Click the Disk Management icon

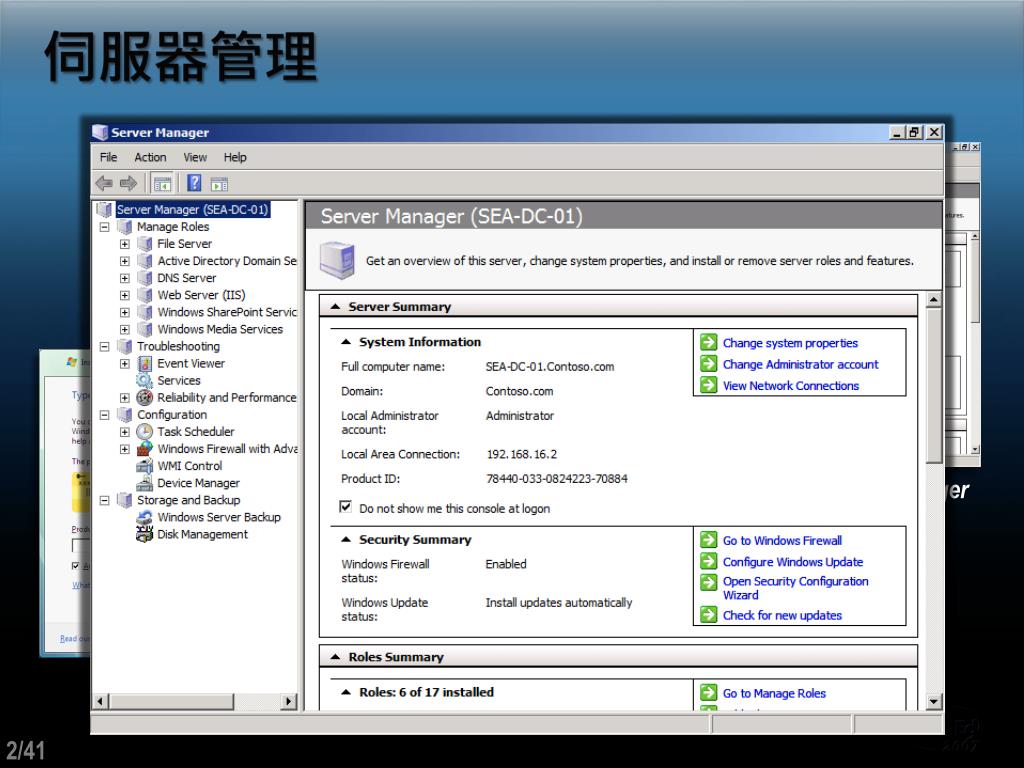tap(144, 534)
